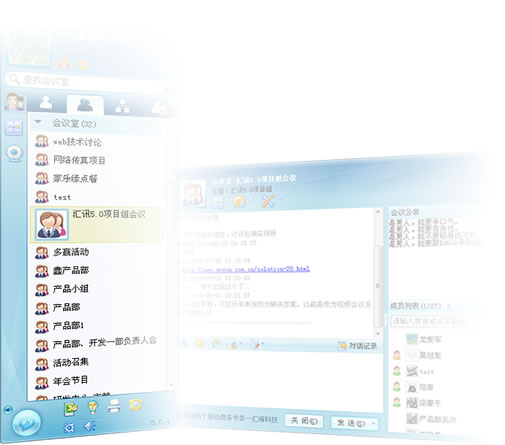Image resolution: width=505 pixels, height=445 pixels.
Task: Open the webcam icon in left sidebar
Action: [x=14, y=153]
